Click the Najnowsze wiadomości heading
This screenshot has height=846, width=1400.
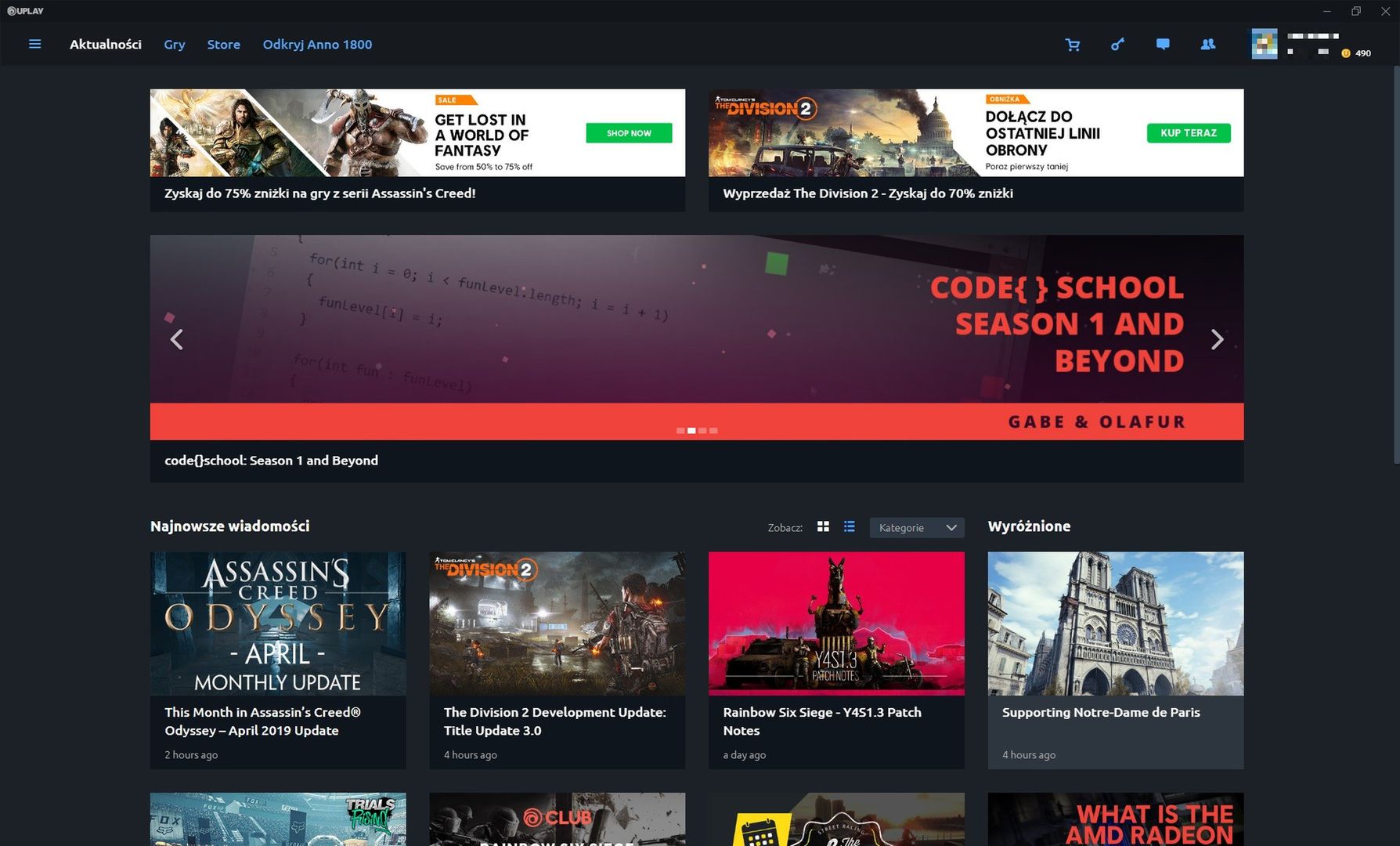230,526
